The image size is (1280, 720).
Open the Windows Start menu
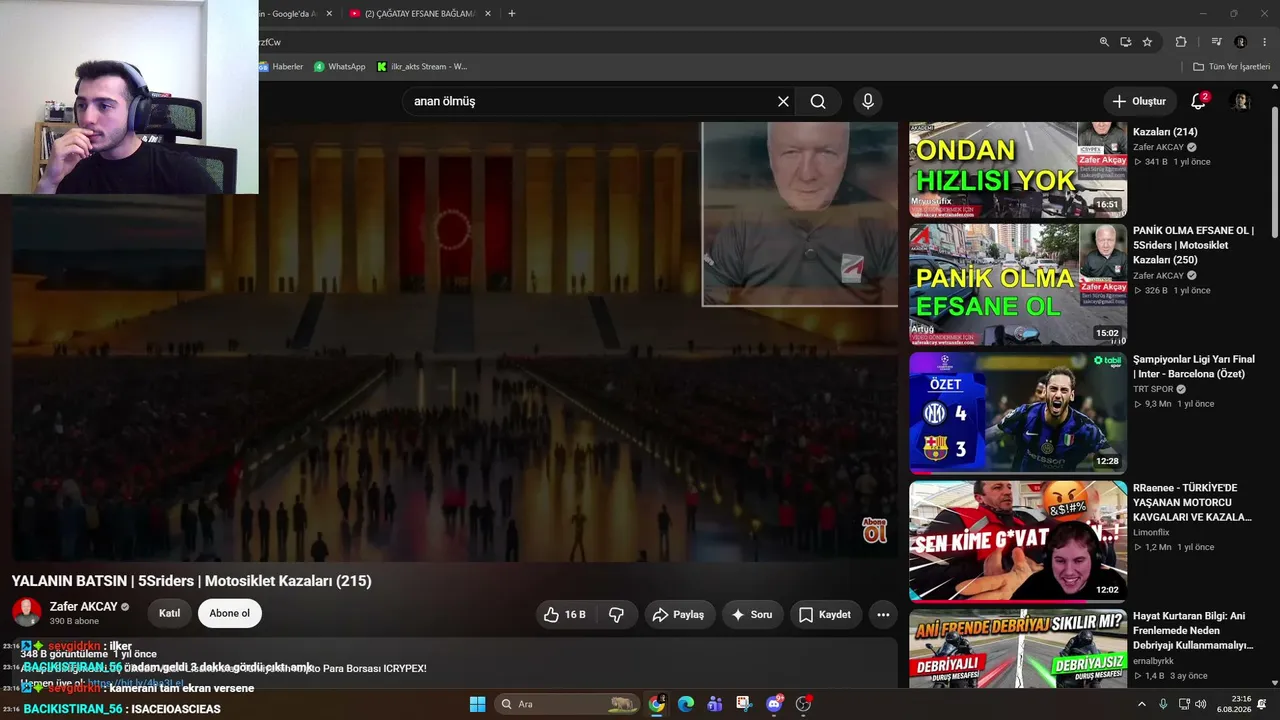click(x=477, y=704)
